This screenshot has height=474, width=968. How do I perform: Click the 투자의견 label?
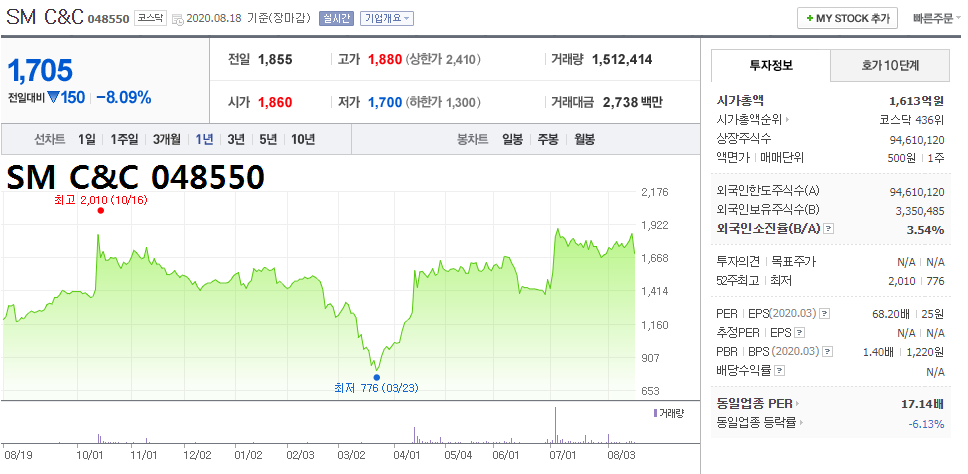(x=736, y=262)
